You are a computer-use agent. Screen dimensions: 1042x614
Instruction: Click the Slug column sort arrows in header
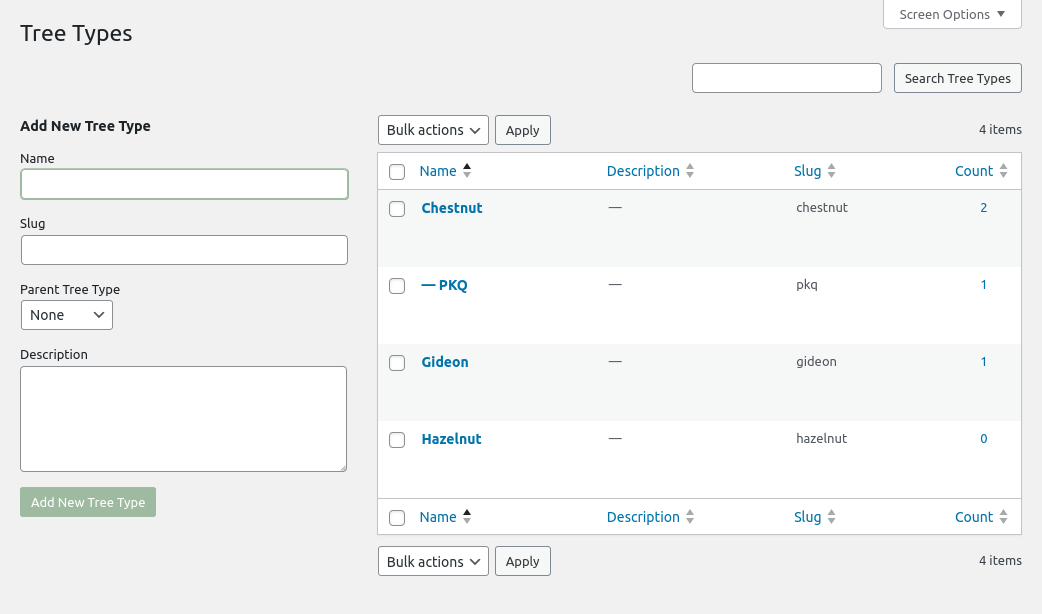[x=831, y=172]
